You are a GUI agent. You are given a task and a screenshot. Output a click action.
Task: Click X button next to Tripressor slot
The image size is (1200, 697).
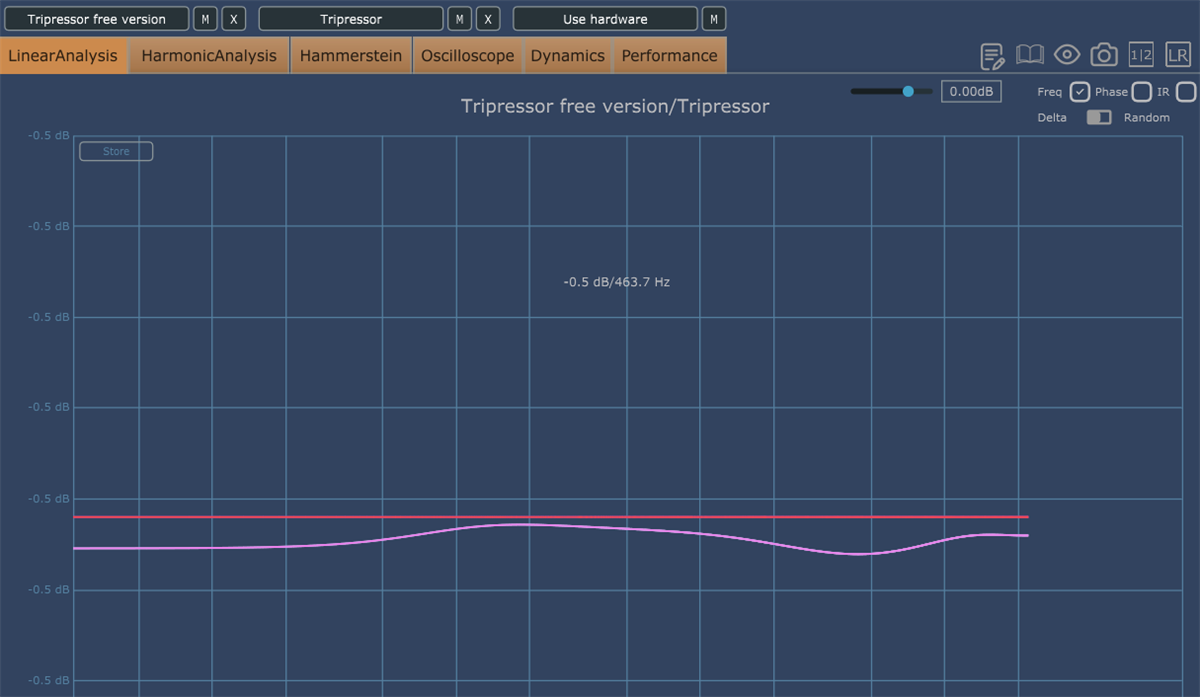488,19
